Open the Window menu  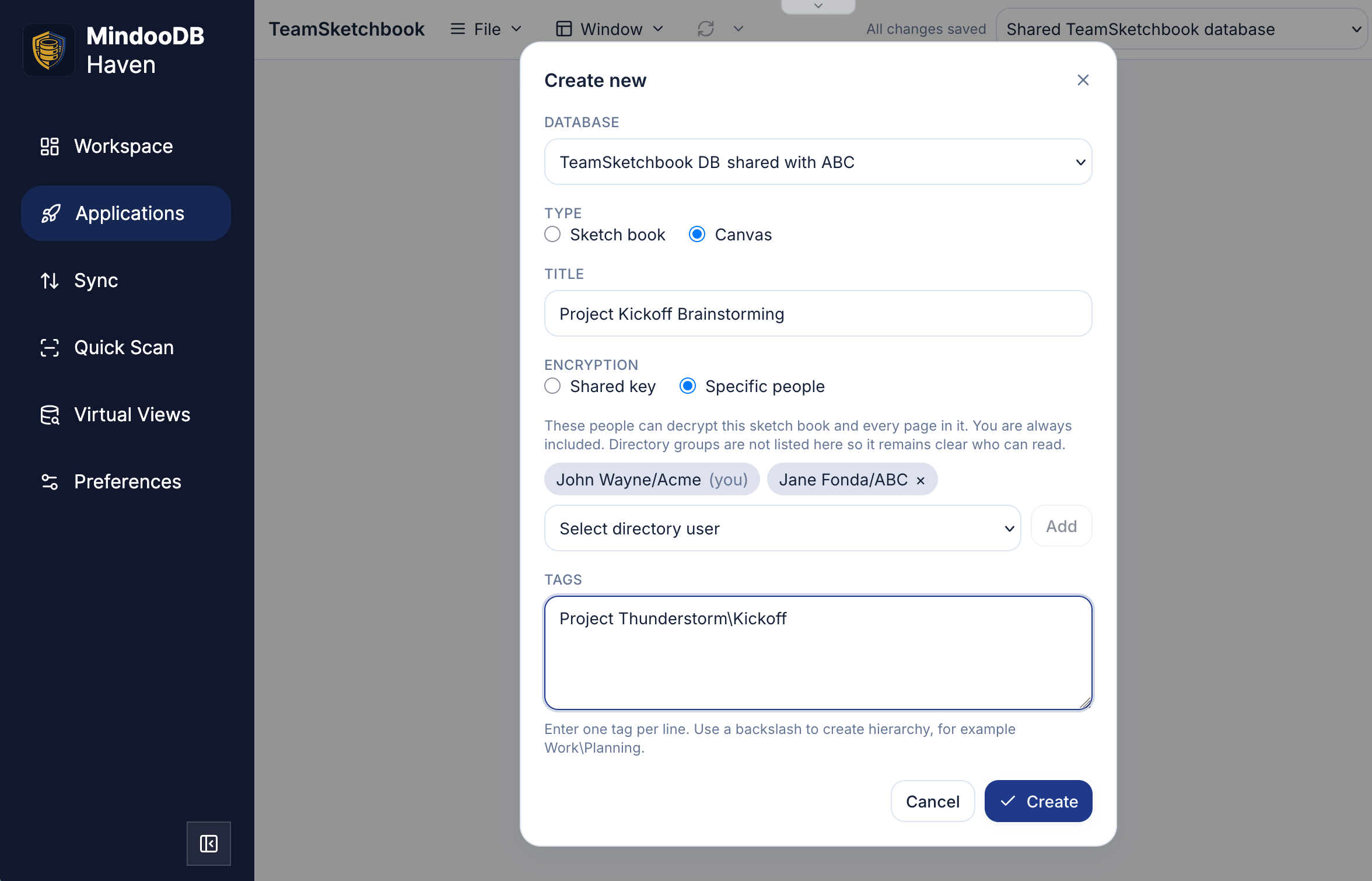tap(610, 29)
